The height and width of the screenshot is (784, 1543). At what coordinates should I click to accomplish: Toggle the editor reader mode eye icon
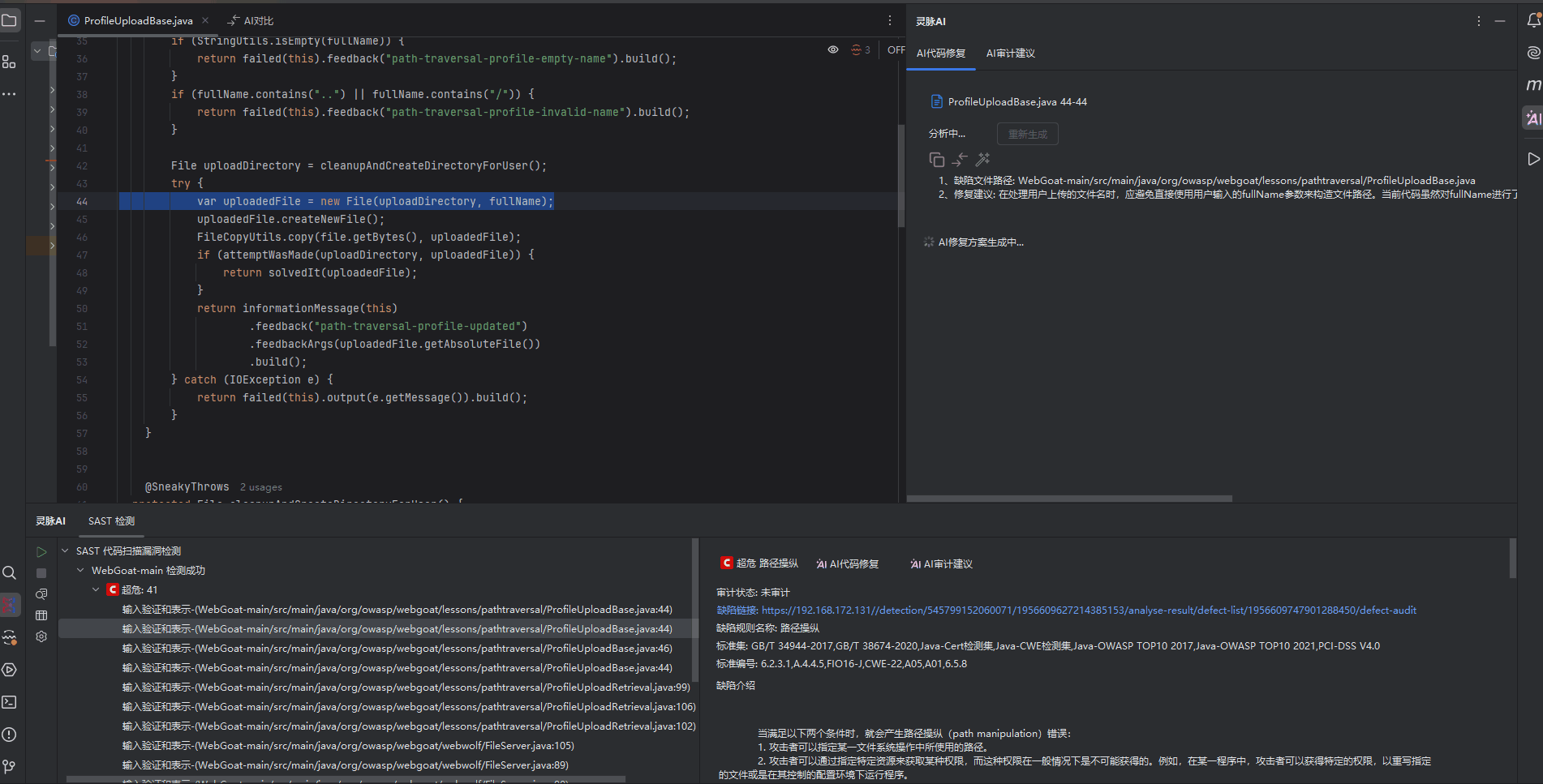pos(833,49)
